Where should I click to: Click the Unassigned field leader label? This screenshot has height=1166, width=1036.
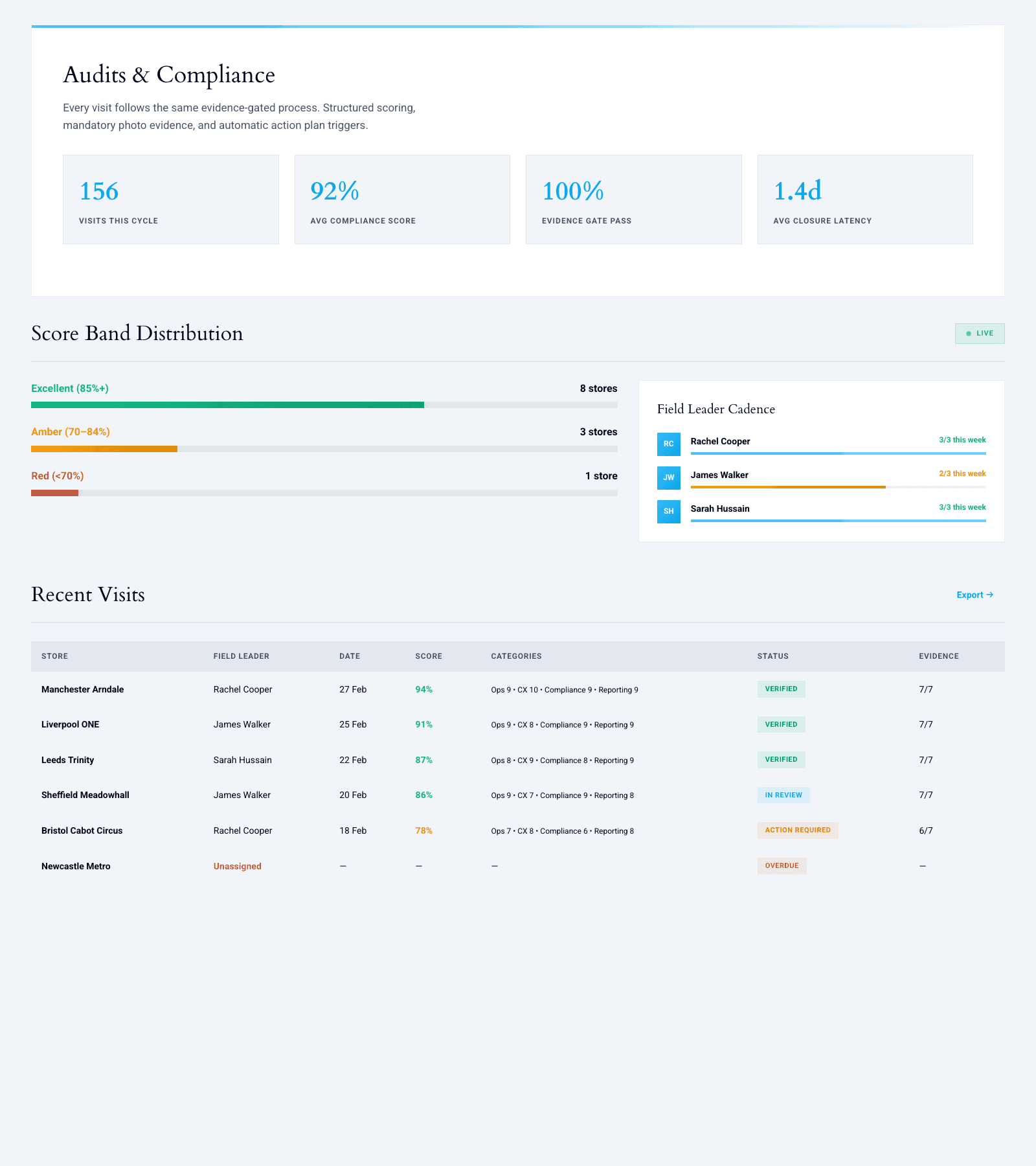[x=237, y=867]
